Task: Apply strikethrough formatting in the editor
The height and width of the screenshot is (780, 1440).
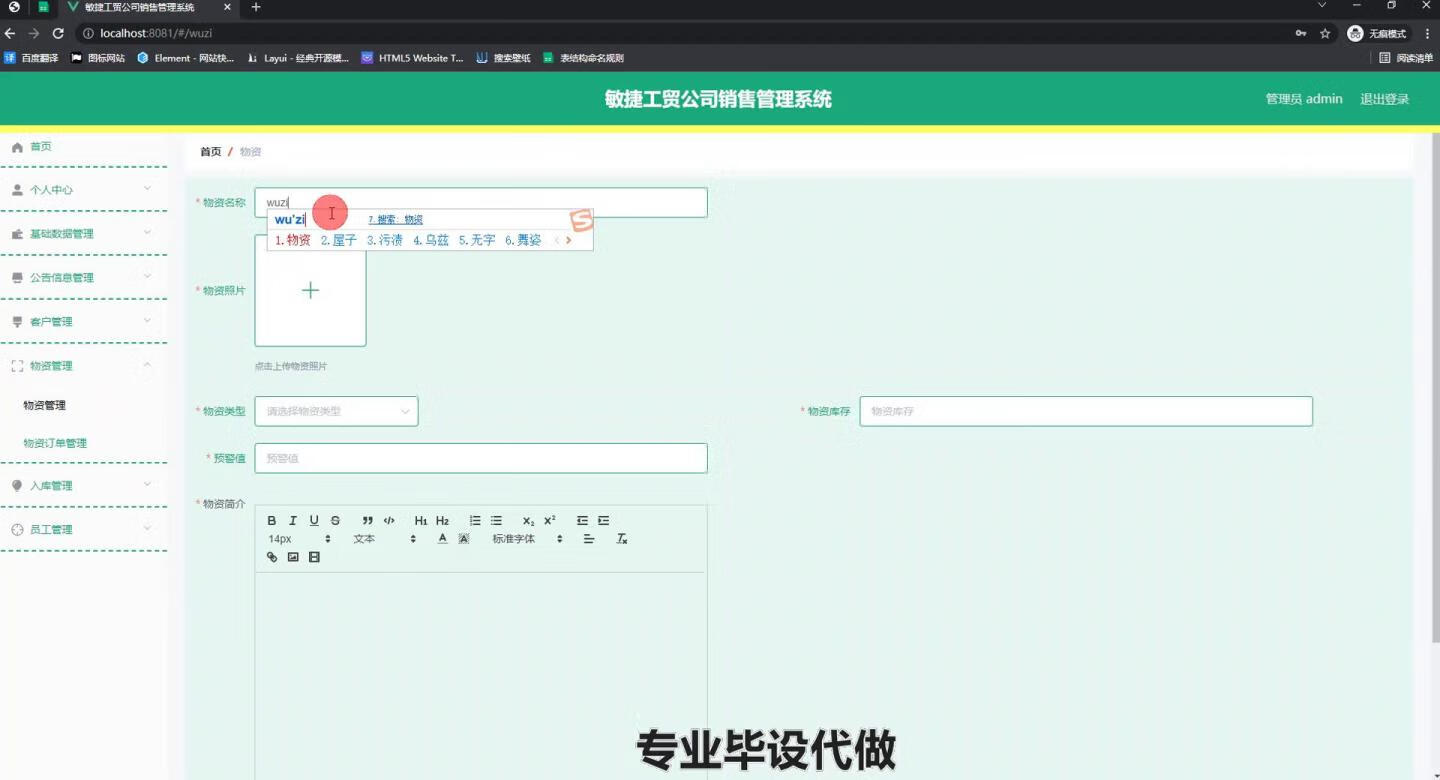Action: click(335, 520)
